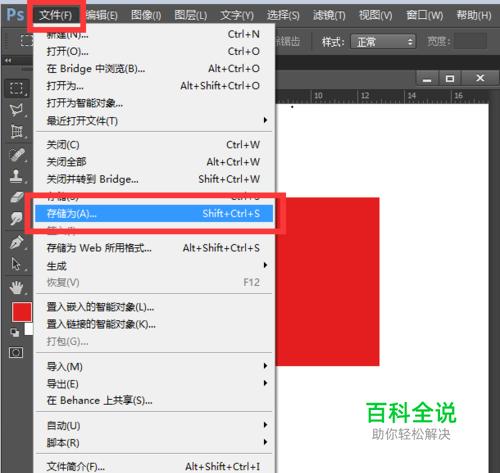Click the red foreground color swatch
500x473 pixels.
21,312
